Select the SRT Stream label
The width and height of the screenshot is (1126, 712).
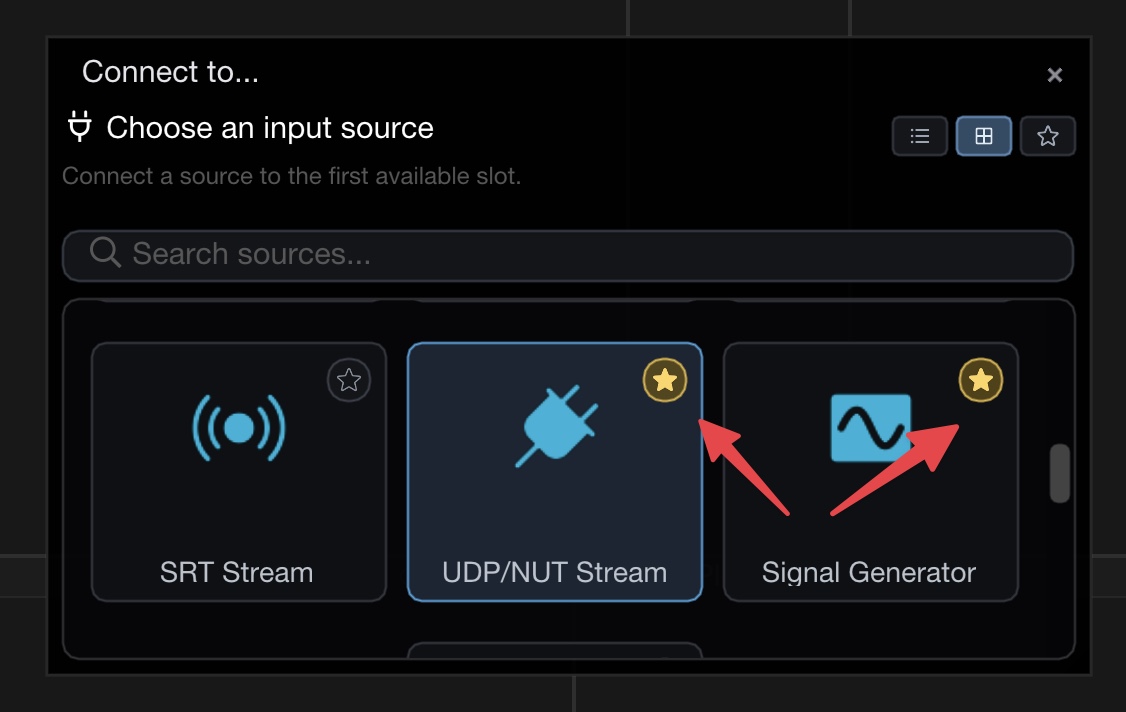pos(237,573)
